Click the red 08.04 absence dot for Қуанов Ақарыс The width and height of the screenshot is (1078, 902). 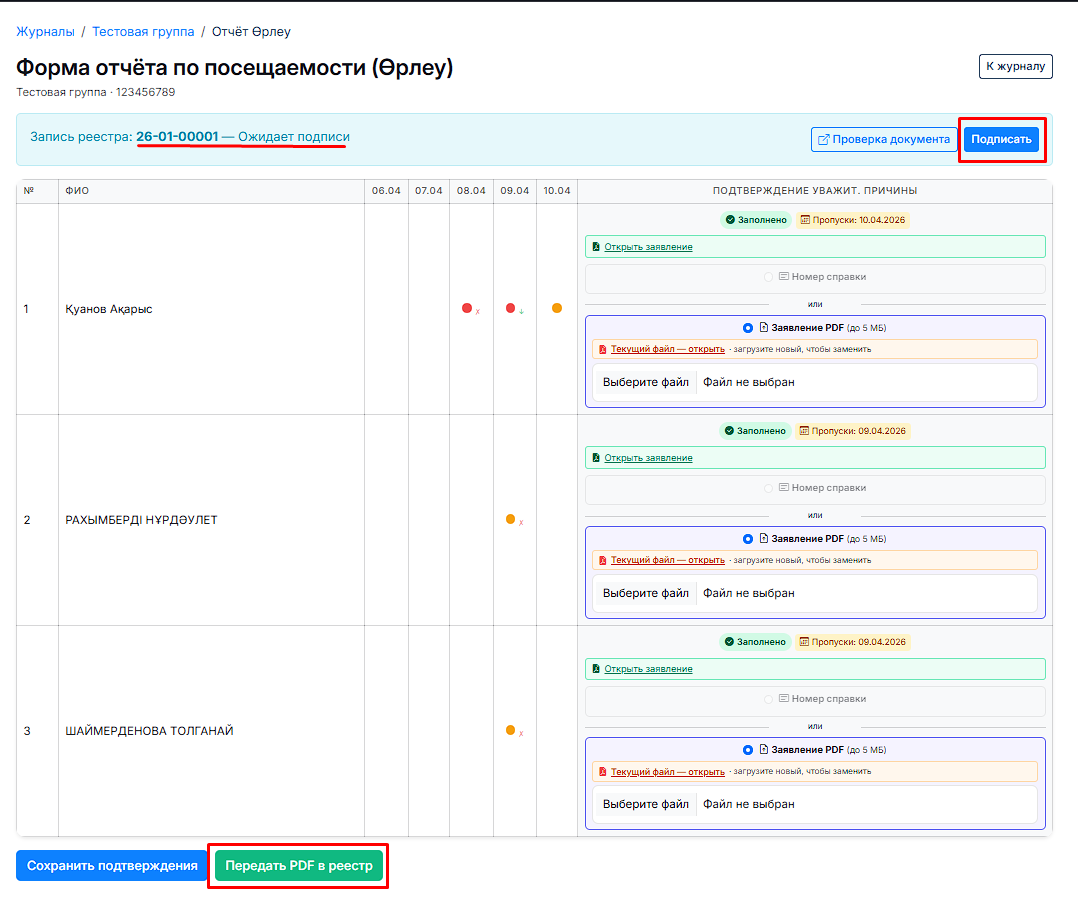pos(467,308)
